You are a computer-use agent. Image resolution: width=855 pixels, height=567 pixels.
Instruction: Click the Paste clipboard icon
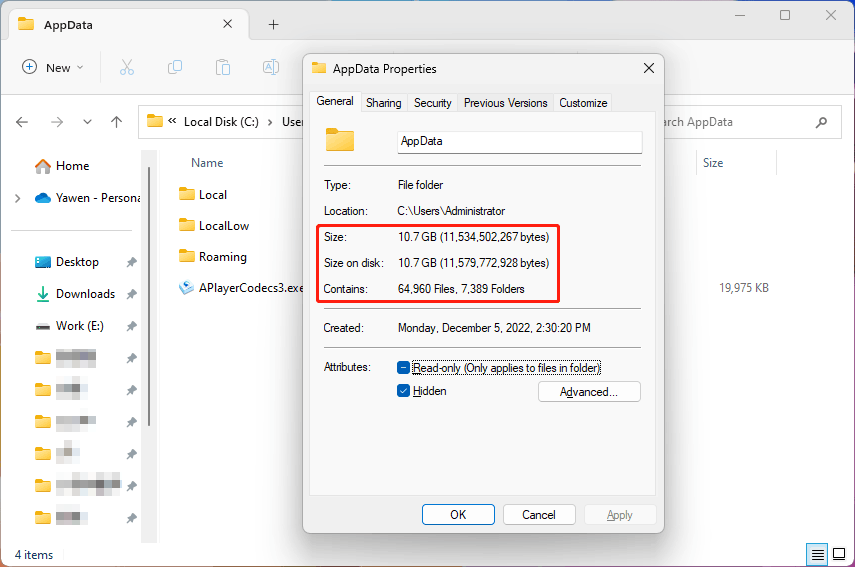click(x=223, y=67)
